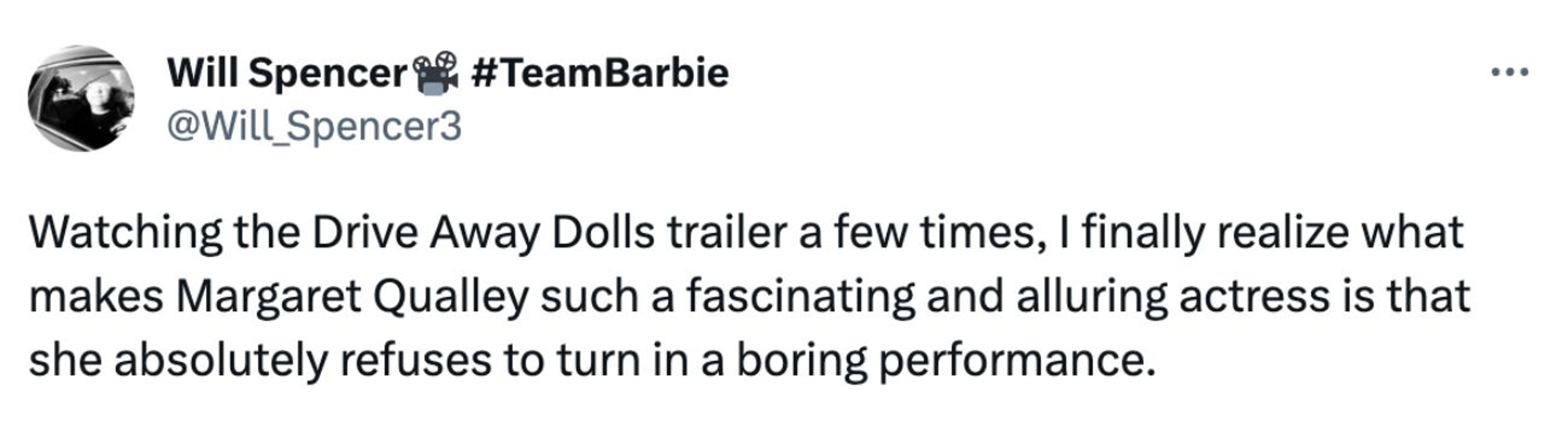Click the name "Margaret Qualley" in the tweet

tap(353, 297)
